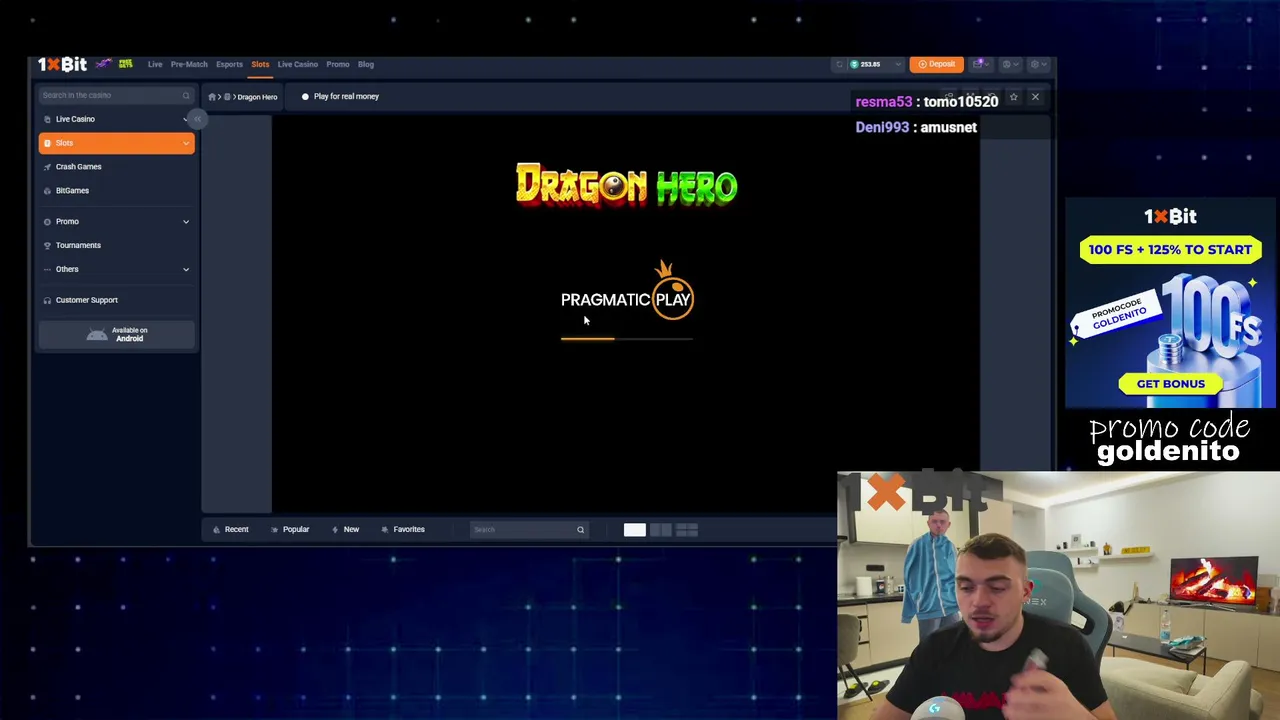Show Recent games in the bottom bar
This screenshot has height=720, width=1280.
[x=230, y=529]
